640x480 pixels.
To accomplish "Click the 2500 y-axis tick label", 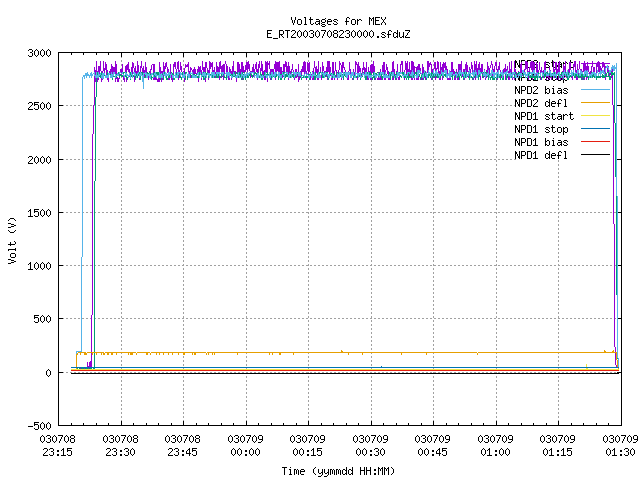I will 40,106.
